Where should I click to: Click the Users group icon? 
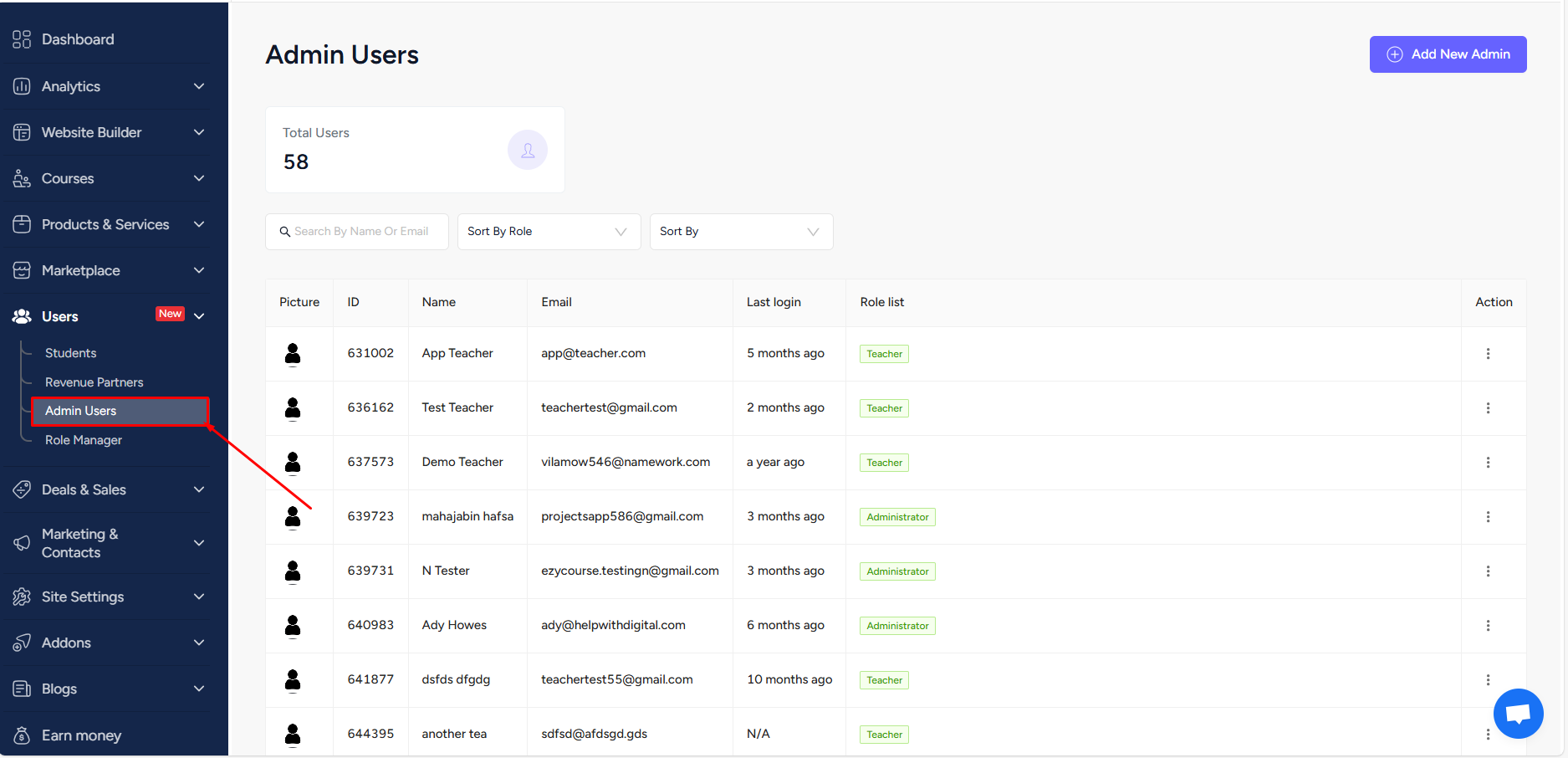22,316
